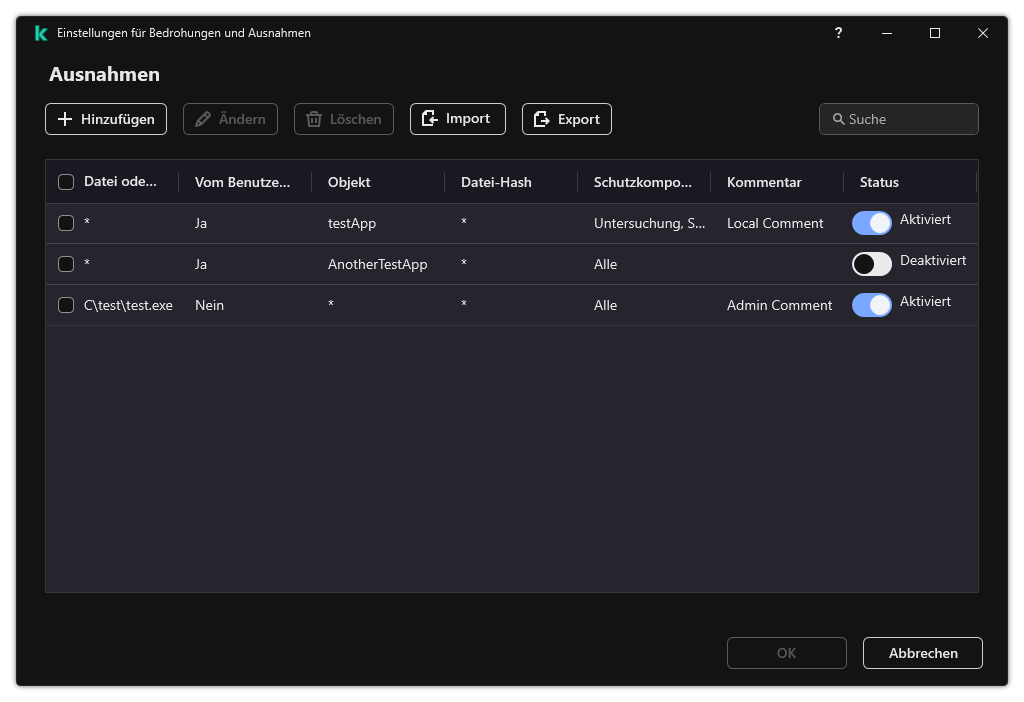The height and width of the screenshot is (702, 1024).
Task: Enable the AnotherTestApp exclusion toggle
Action: click(x=871, y=264)
